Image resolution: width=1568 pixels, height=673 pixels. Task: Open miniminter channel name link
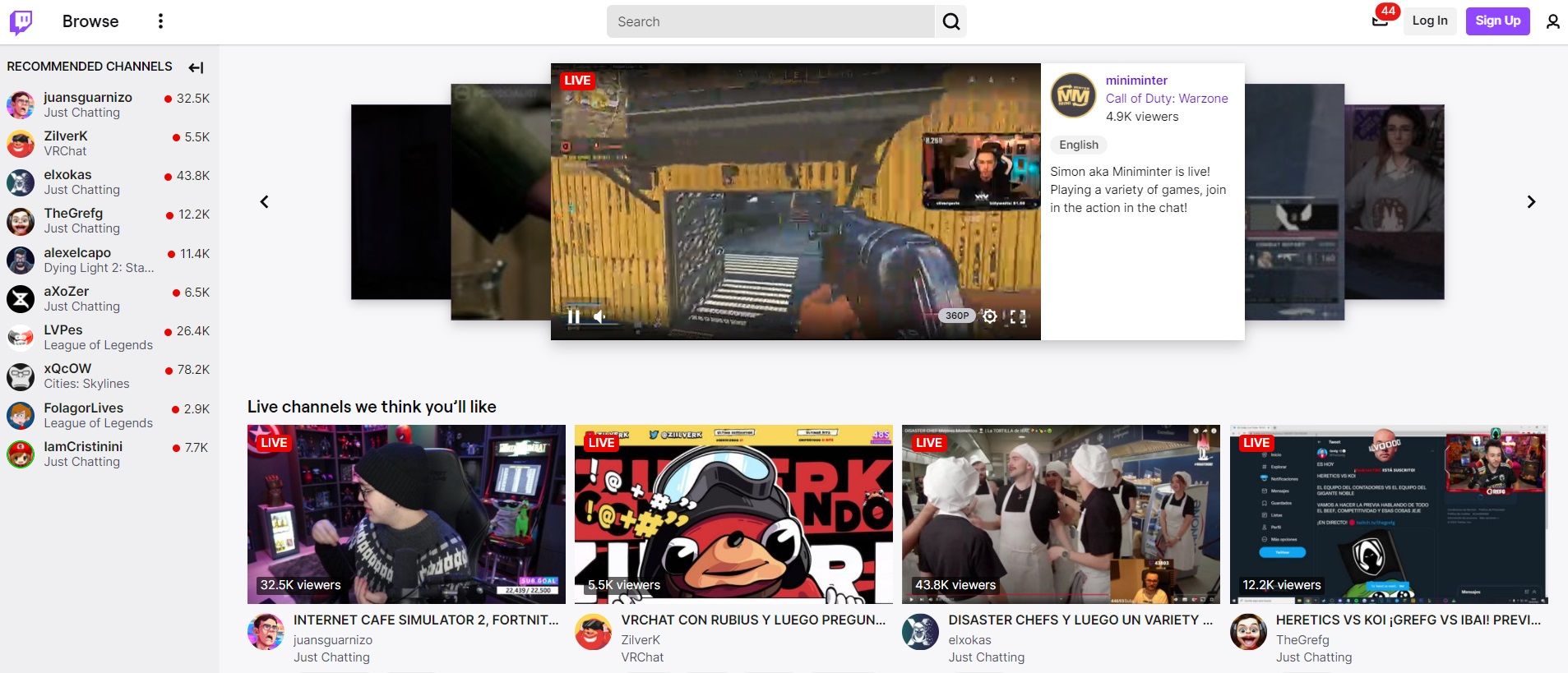click(x=1136, y=81)
